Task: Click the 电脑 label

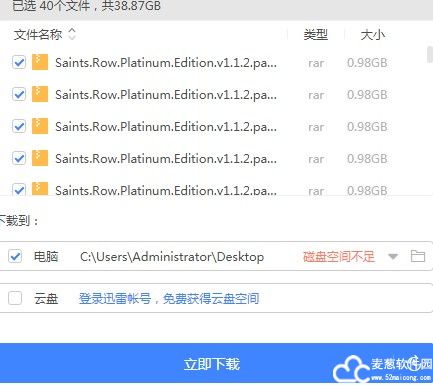Action: coord(46,257)
